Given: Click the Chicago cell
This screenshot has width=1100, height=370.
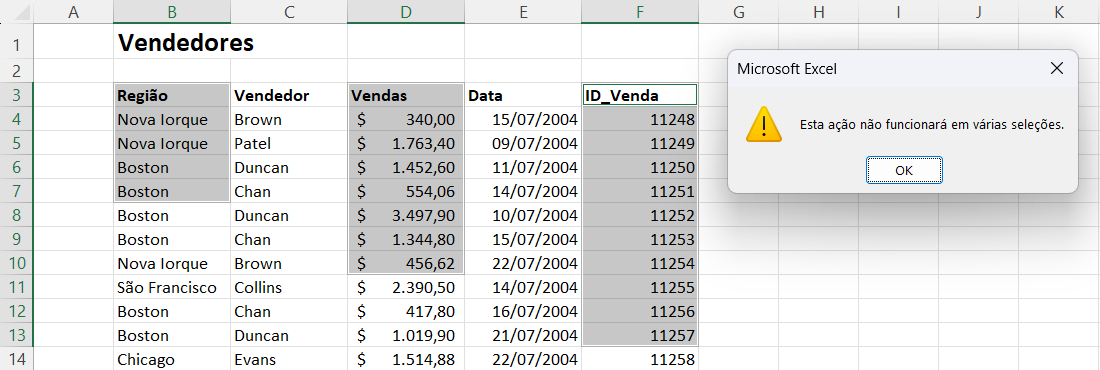Looking at the screenshot, I should coord(172,359).
